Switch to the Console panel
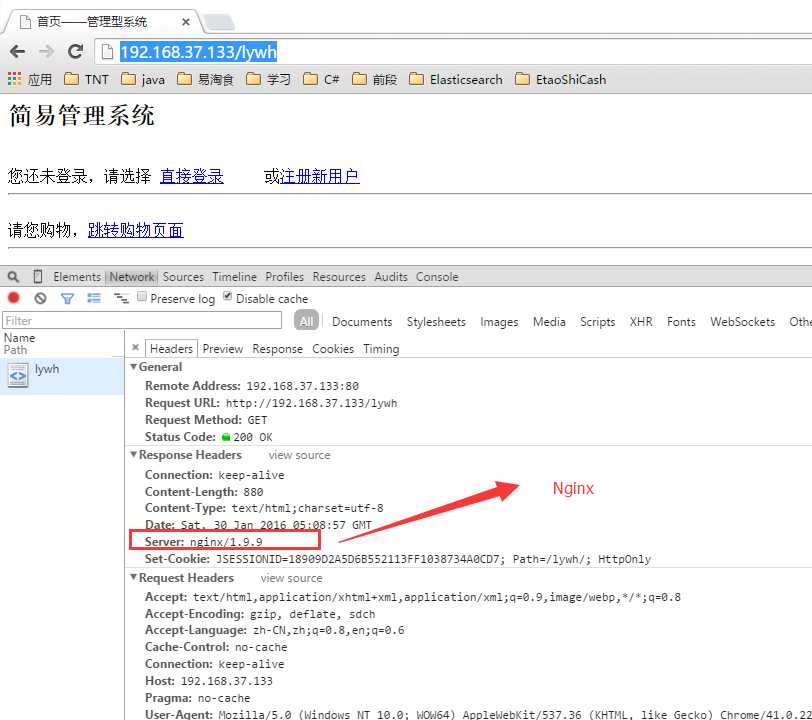Viewport: 812px width, 720px height. click(437, 277)
